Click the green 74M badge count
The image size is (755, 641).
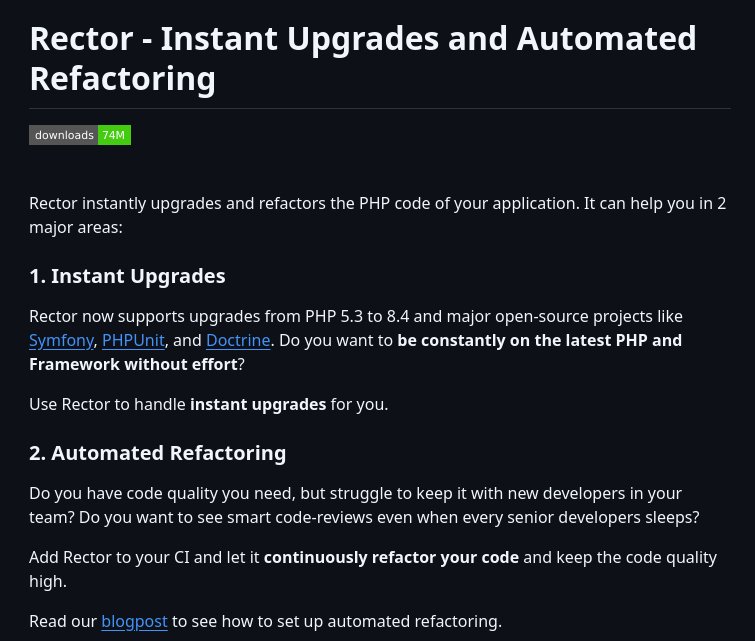pyautogui.click(x=114, y=135)
